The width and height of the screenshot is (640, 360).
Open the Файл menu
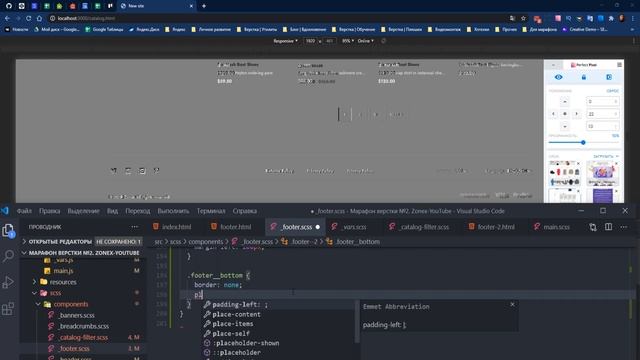(x=24, y=211)
